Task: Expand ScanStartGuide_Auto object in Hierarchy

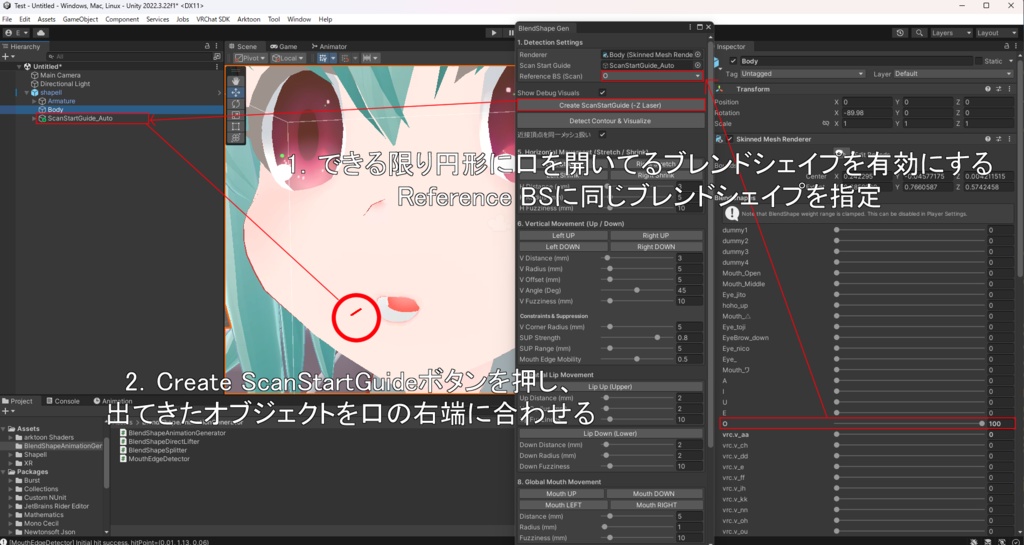Action: pyautogui.click(x=35, y=119)
